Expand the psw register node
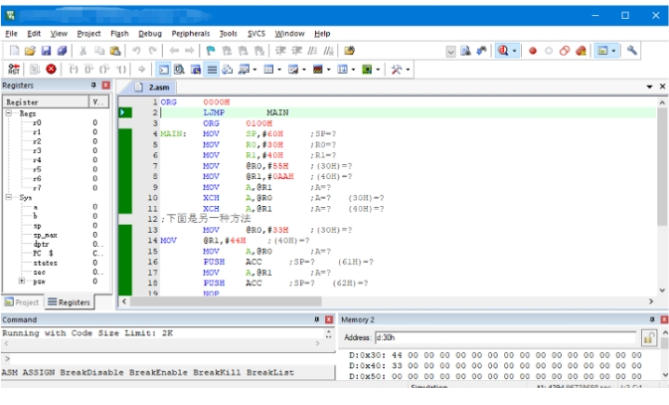Screen dimensions: 669x405 (x=23, y=281)
